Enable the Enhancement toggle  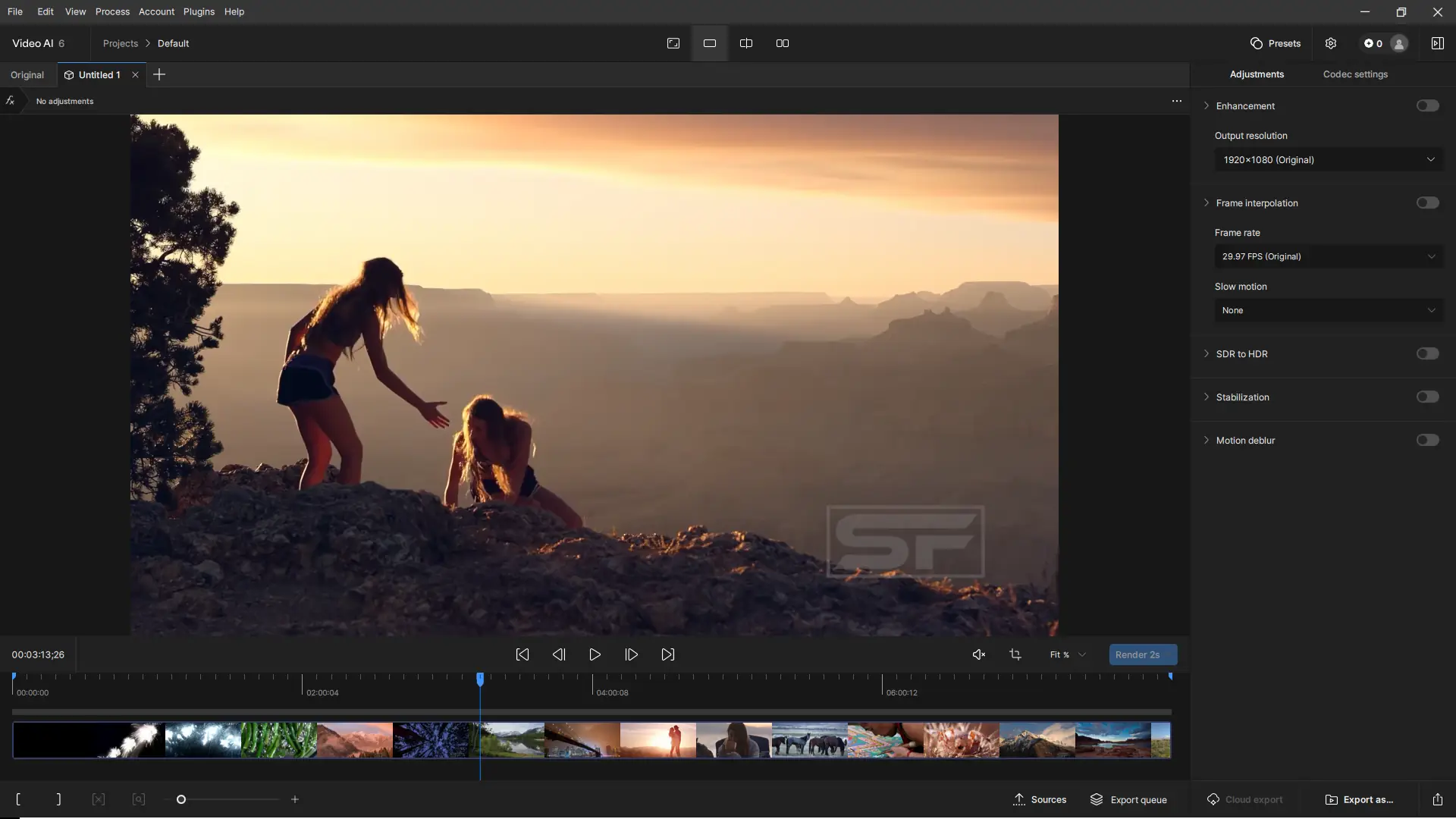pos(1427,106)
